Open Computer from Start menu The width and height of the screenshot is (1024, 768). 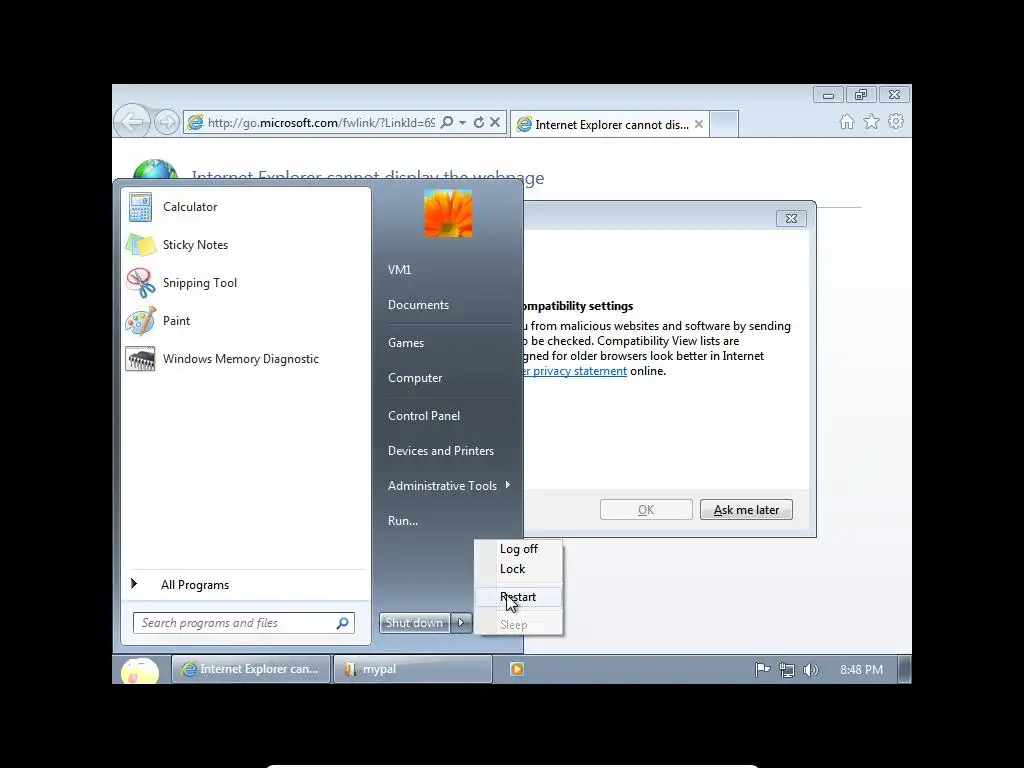click(415, 378)
